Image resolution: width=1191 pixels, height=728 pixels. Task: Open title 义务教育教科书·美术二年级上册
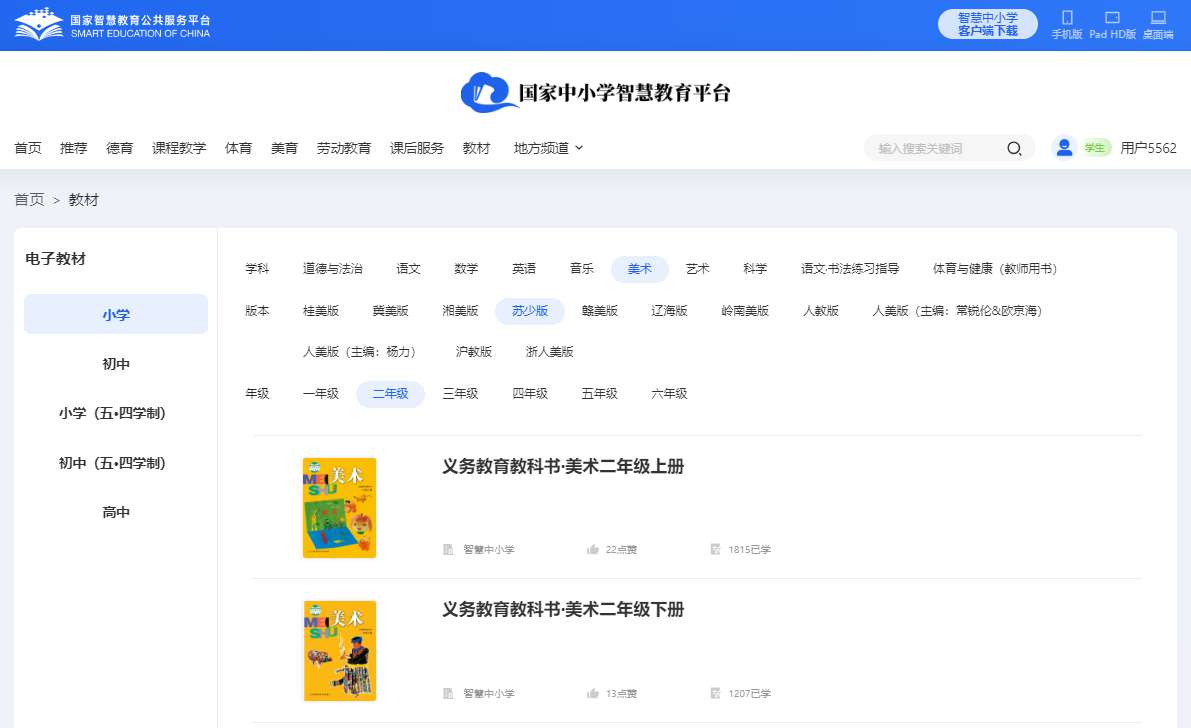pyautogui.click(x=563, y=467)
